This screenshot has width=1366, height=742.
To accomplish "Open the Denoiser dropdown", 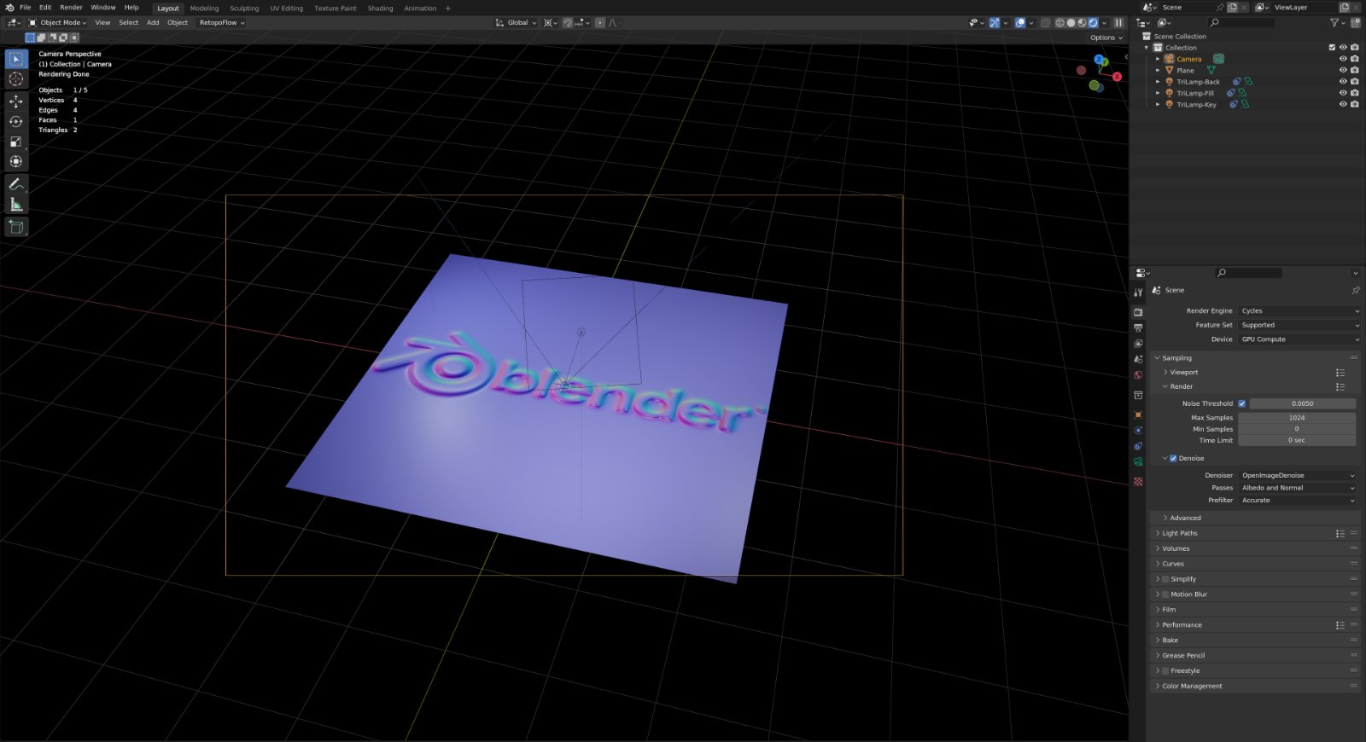I will (1297, 475).
